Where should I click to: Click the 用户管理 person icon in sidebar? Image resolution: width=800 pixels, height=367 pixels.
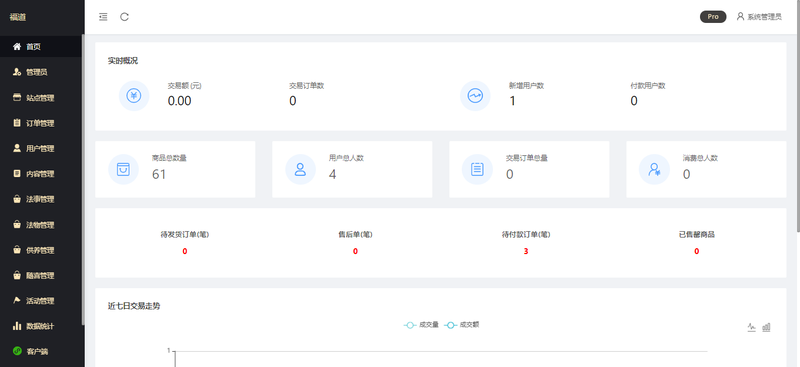click(17, 148)
